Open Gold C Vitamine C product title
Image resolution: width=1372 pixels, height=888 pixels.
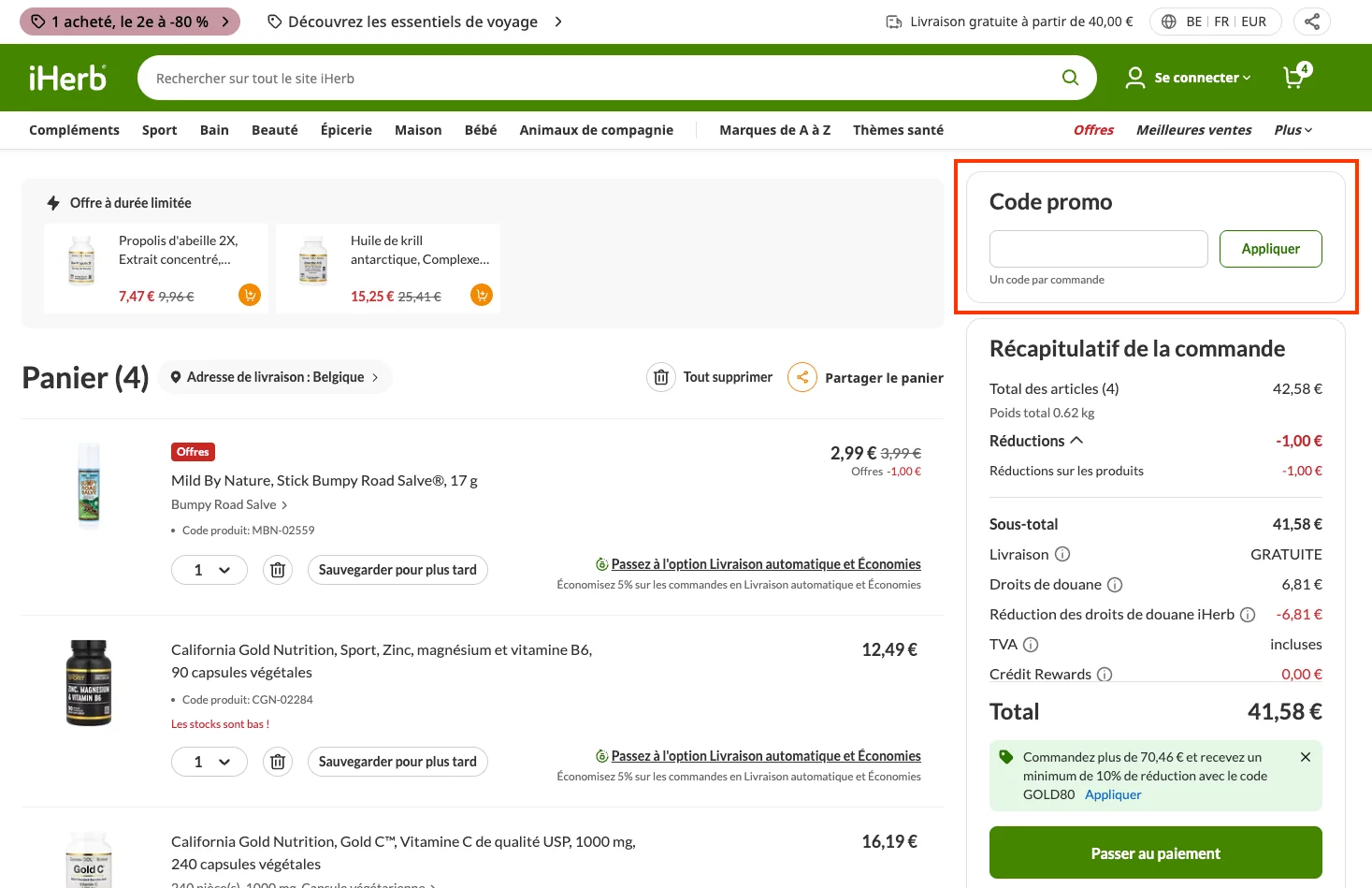[x=403, y=852]
